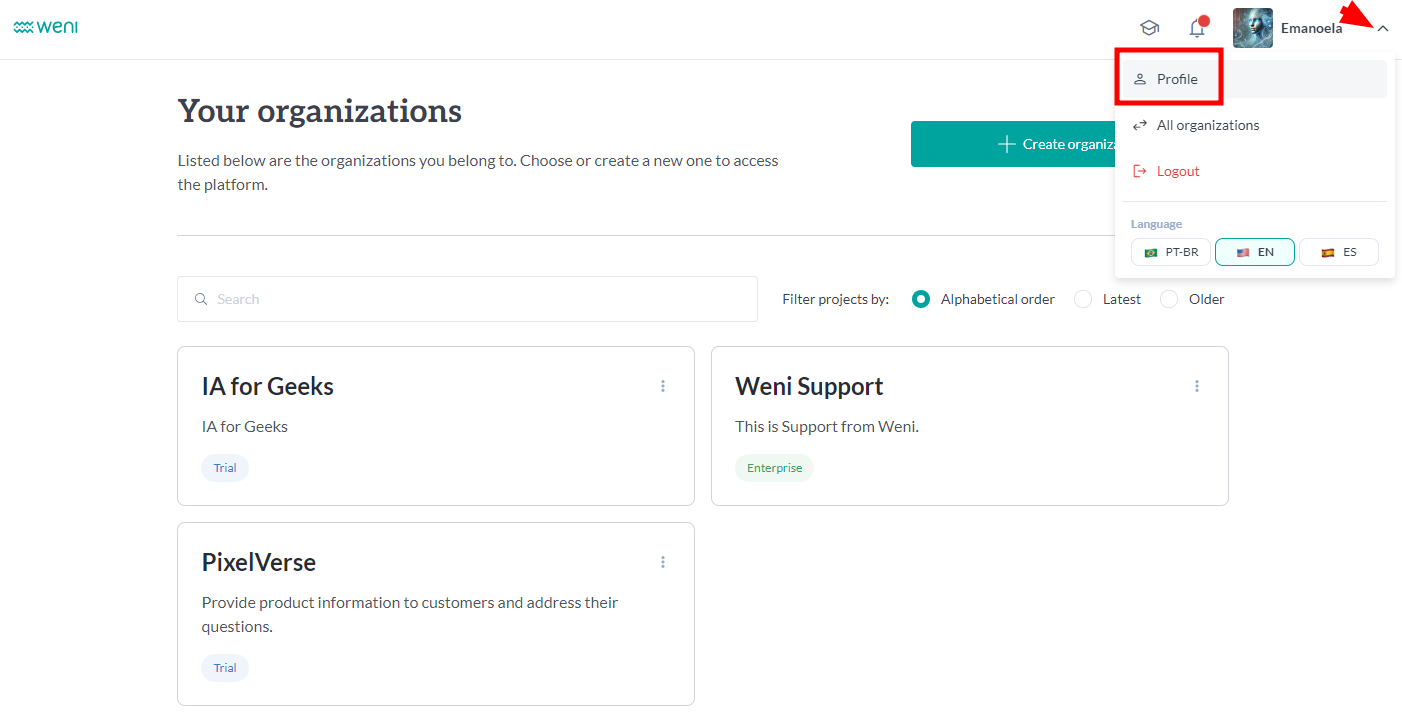Click the Create organization button
The height and width of the screenshot is (714, 1402).
coord(1012,144)
